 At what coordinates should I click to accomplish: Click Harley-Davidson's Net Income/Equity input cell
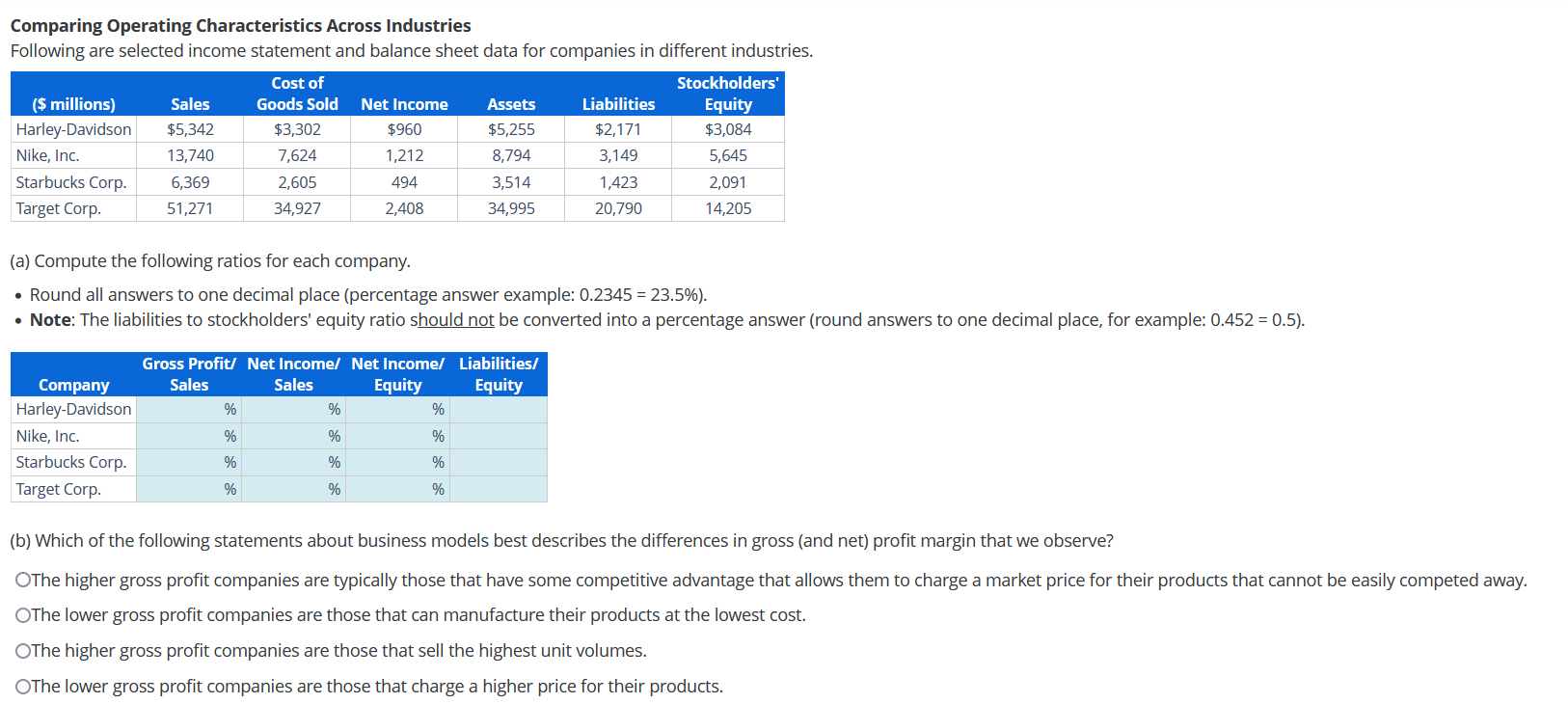click(x=397, y=409)
